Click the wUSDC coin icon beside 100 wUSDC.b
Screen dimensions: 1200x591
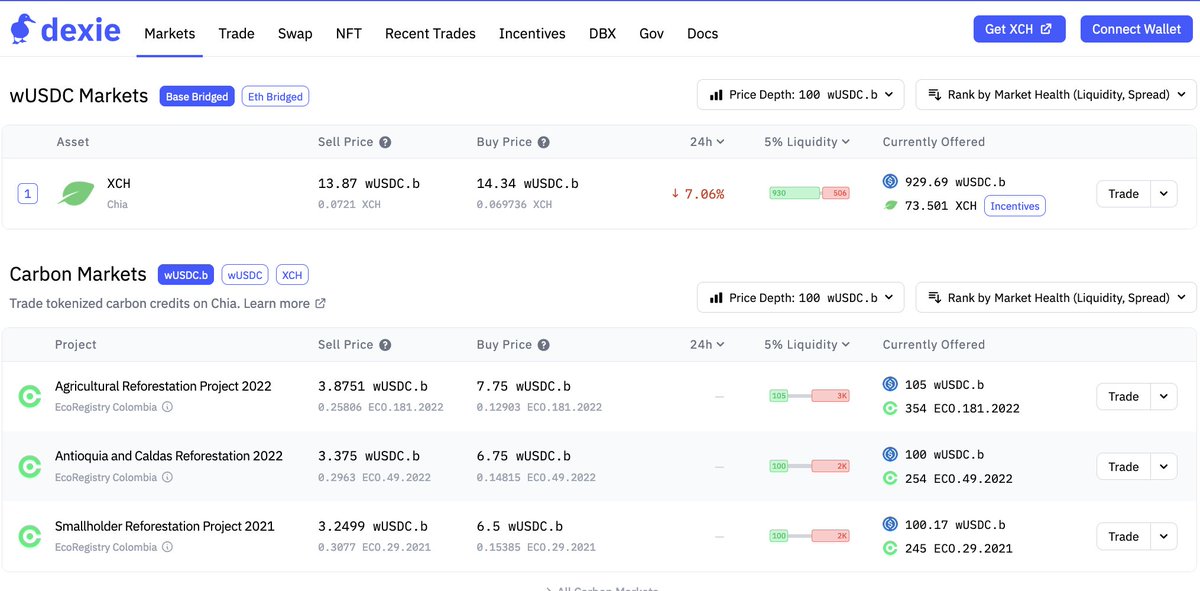[x=890, y=454]
